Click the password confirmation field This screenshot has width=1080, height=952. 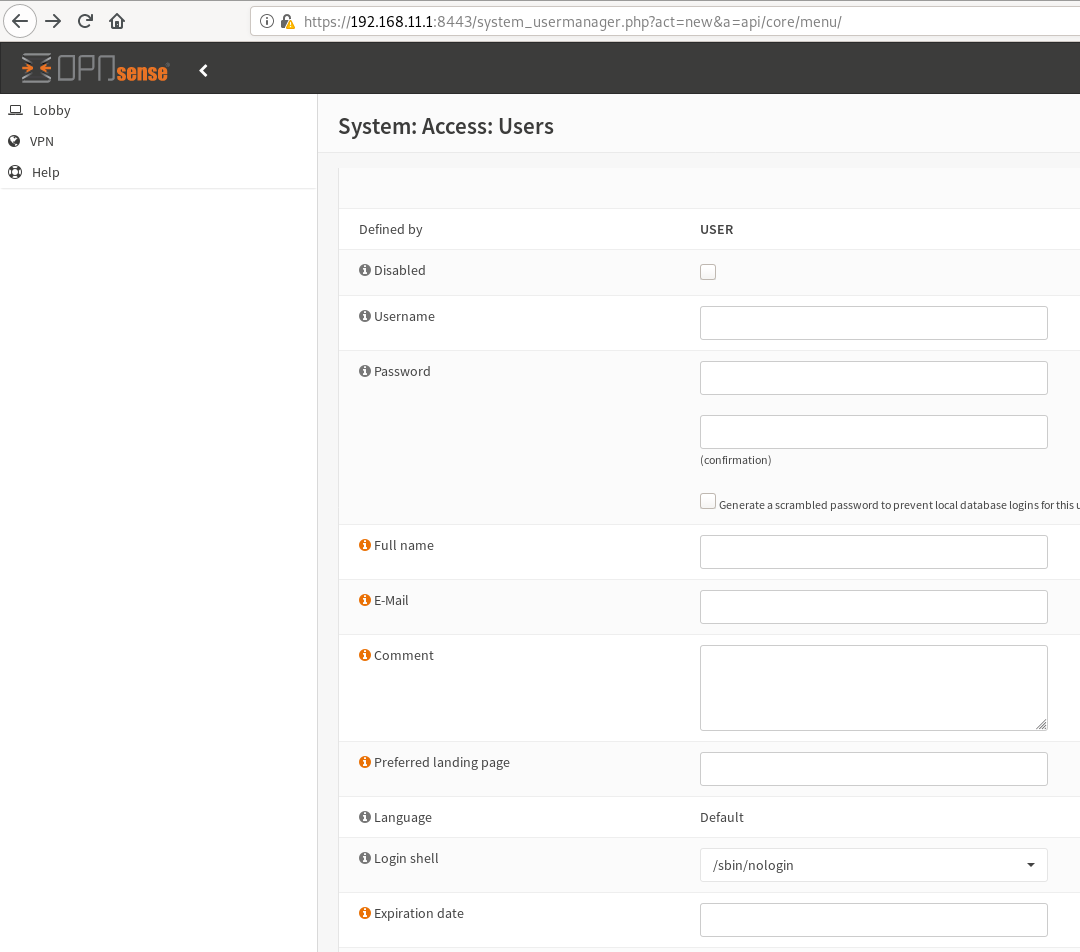coord(873,432)
